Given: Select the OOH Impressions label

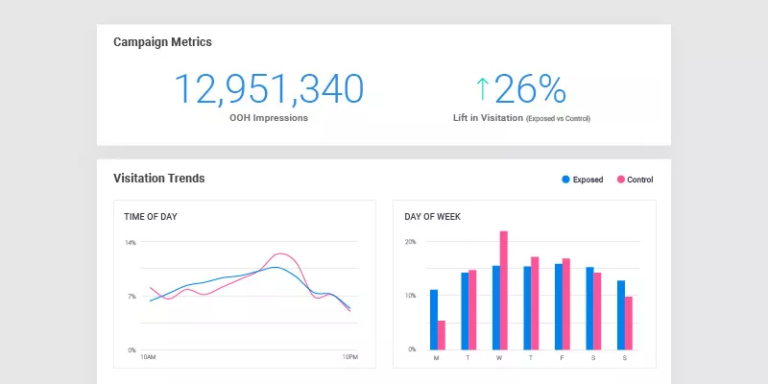Looking at the screenshot, I should [x=268, y=118].
